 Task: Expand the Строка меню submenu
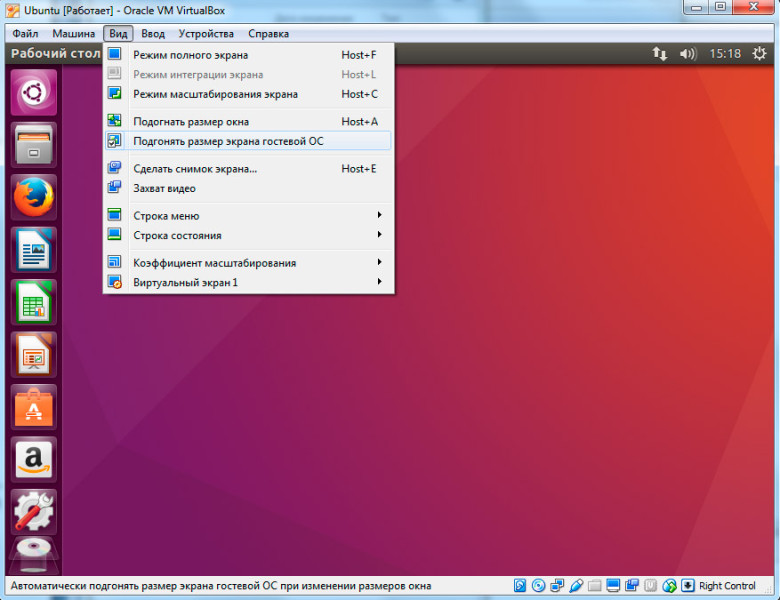pos(248,215)
